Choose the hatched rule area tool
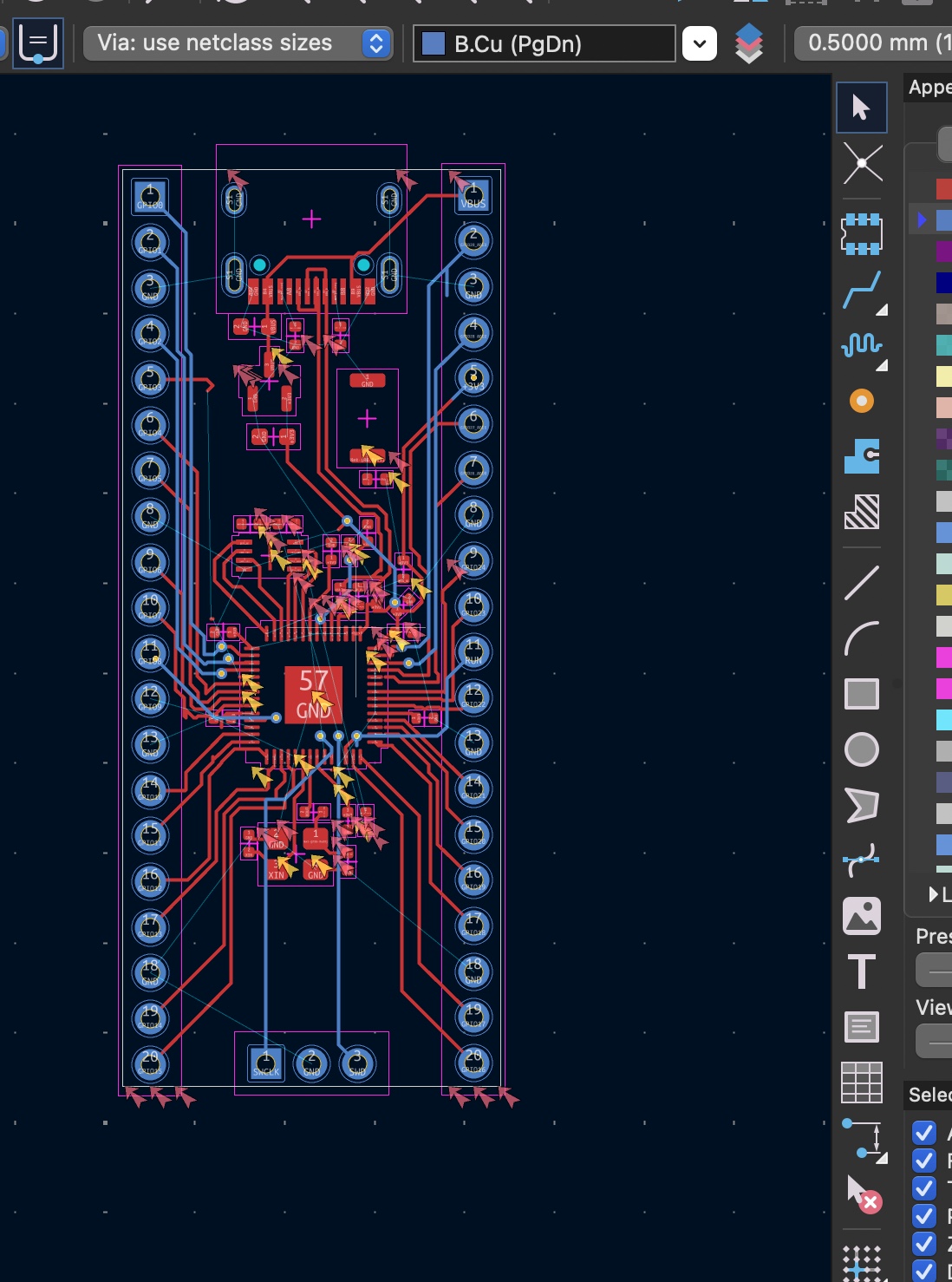The width and height of the screenshot is (952, 1282). [861, 512]
